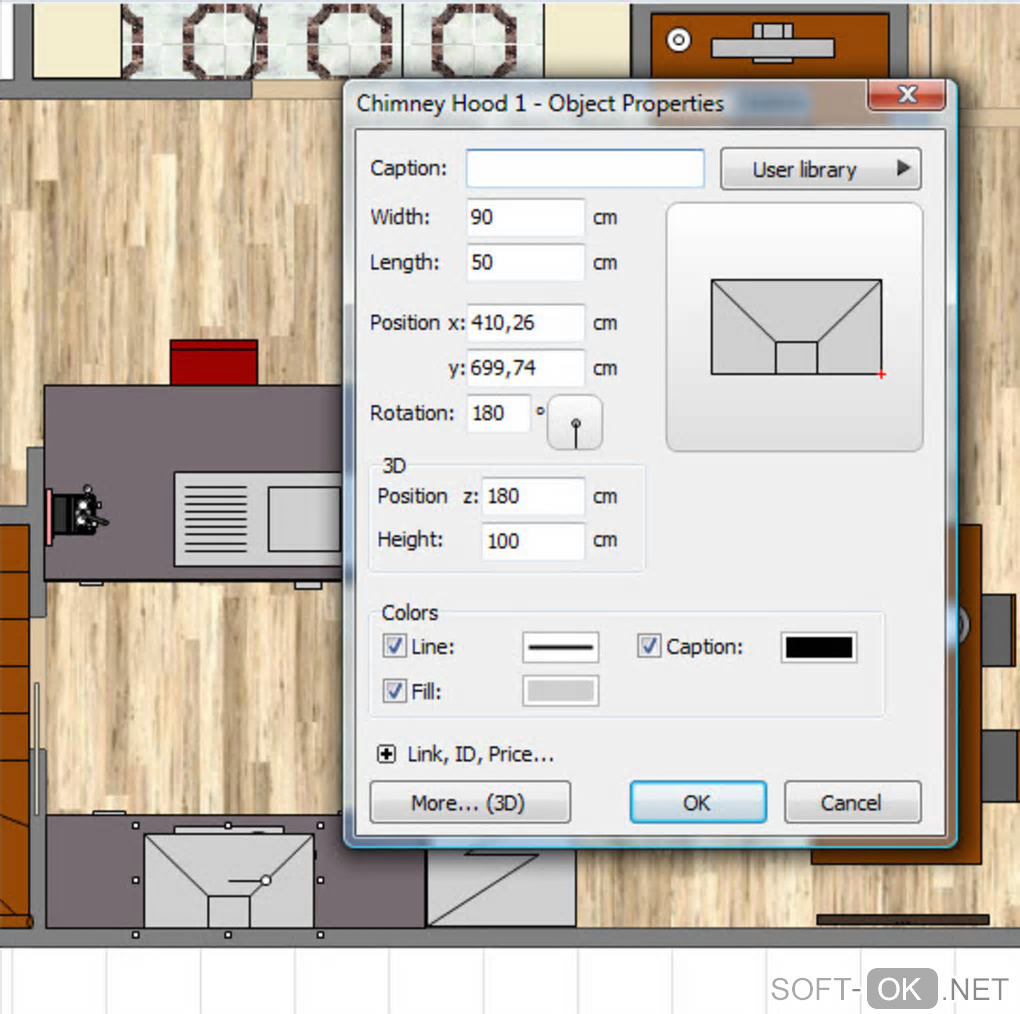
Task: Click the rotation dial button
Action: (575, 423)
